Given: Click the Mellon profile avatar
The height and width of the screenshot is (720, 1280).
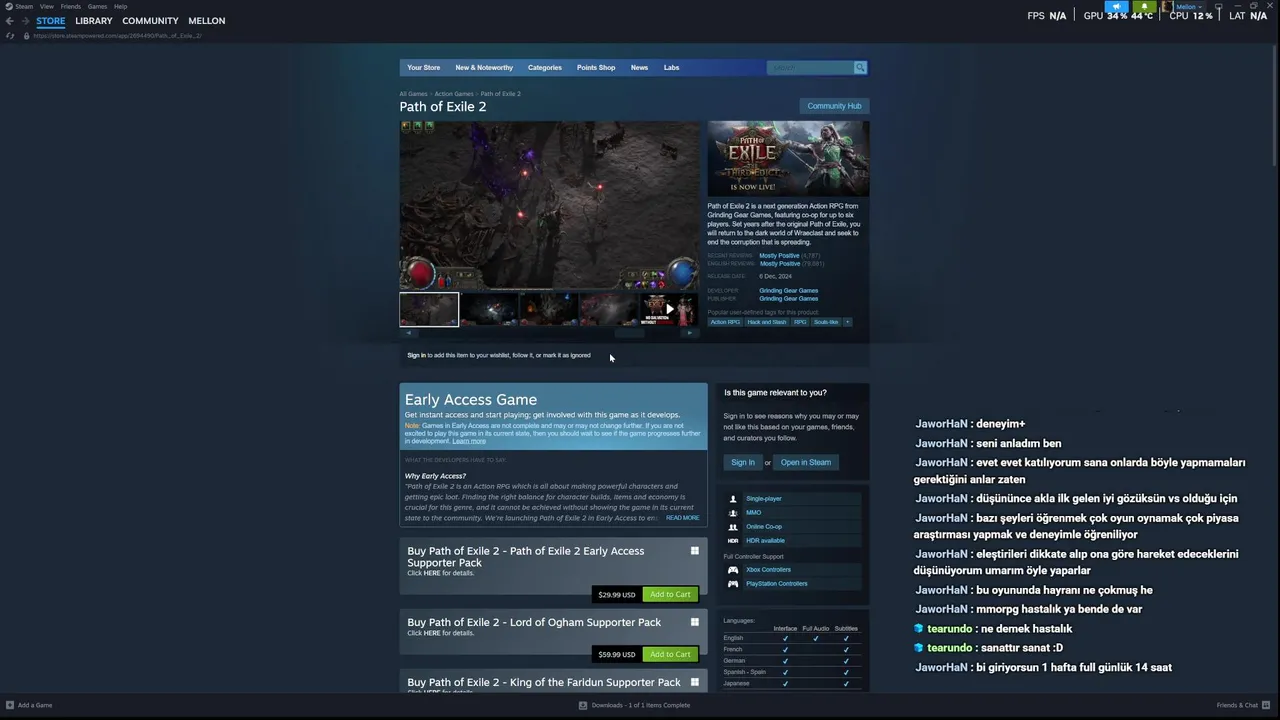Looking at the screenshot, I should coord(1167,7).
